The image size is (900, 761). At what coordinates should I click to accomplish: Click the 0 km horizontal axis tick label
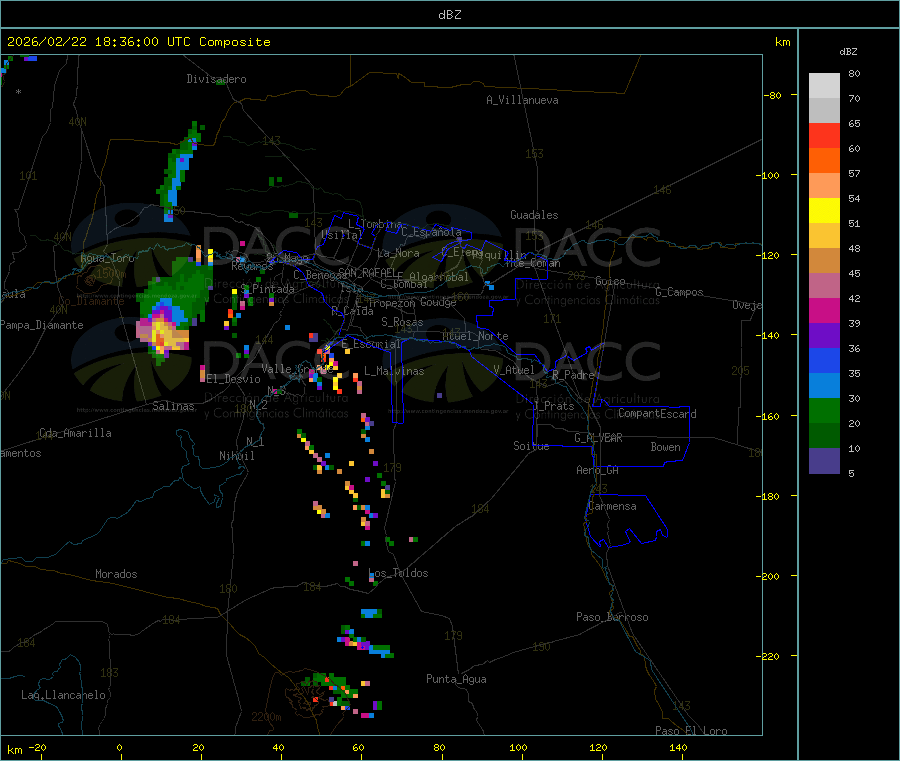click(119, 747)
